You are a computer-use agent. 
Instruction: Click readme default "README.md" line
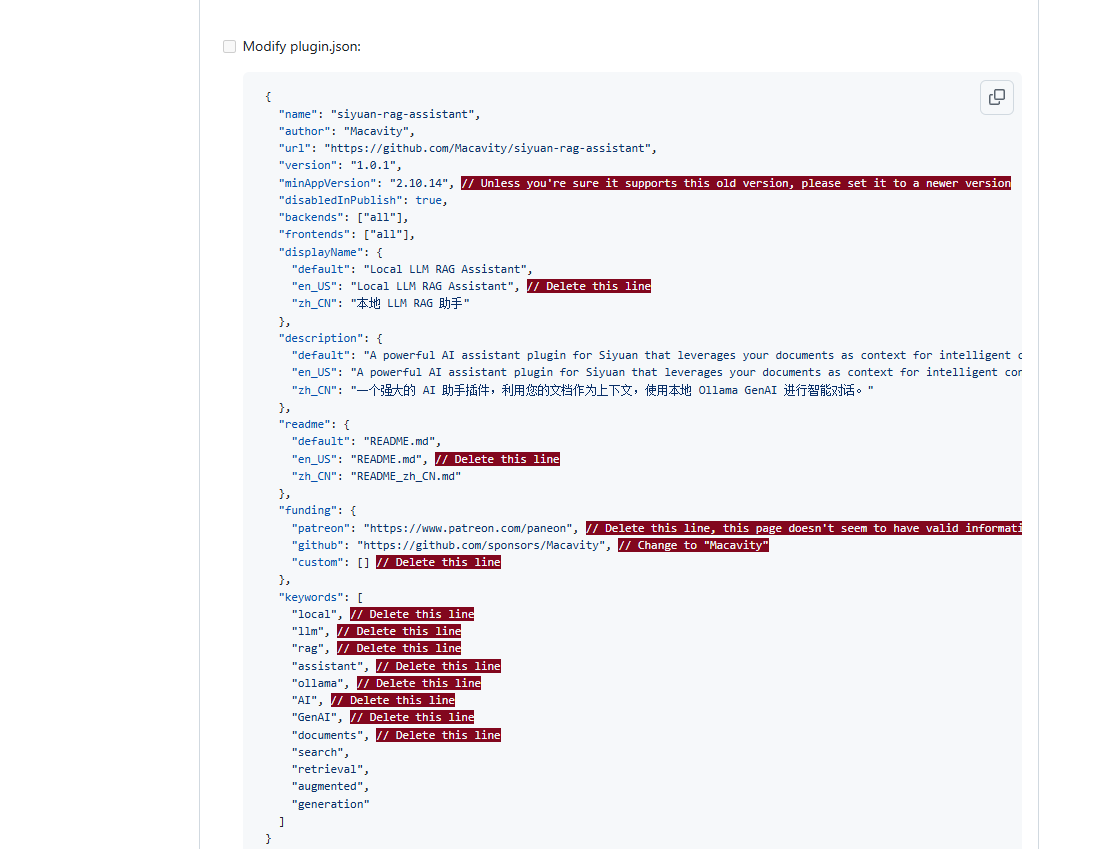click(366, 441)
